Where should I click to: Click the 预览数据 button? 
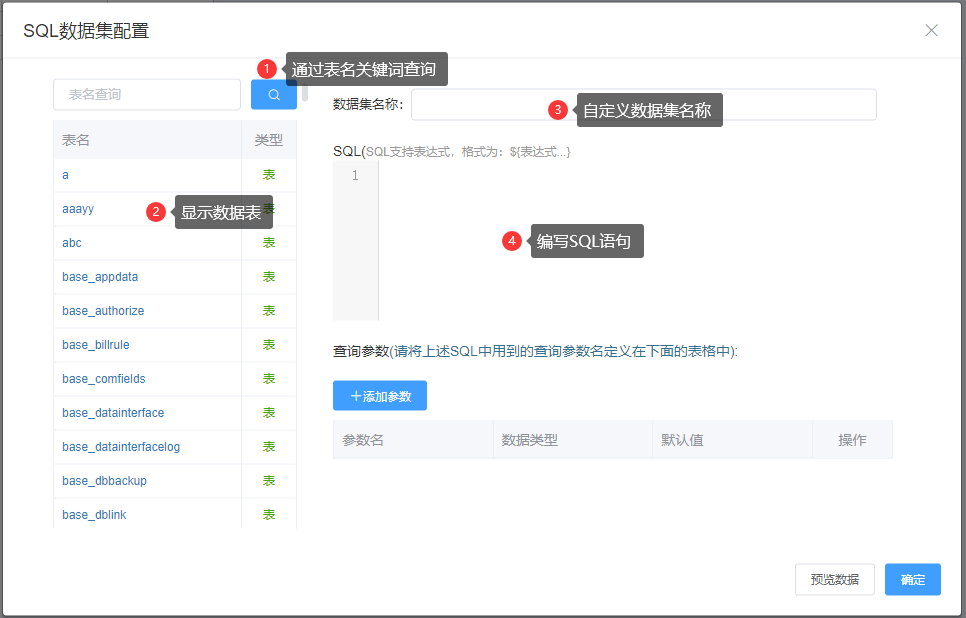(x=834, y=579)
